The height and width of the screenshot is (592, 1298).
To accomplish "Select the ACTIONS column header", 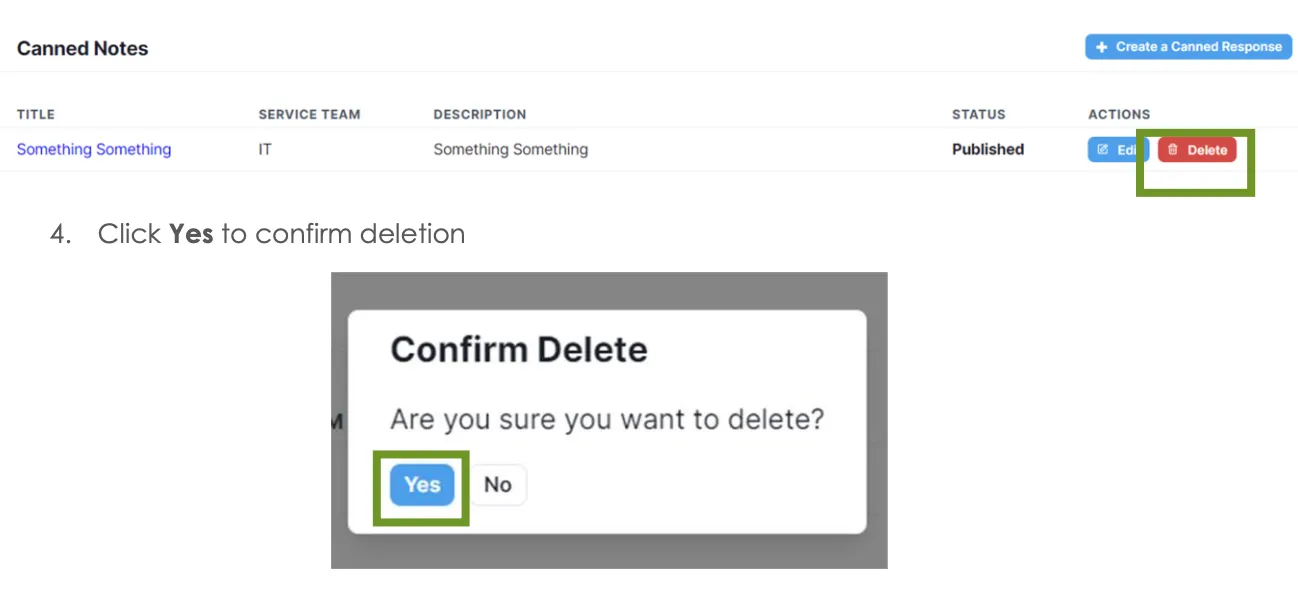I will click(x=1119, y=114).
